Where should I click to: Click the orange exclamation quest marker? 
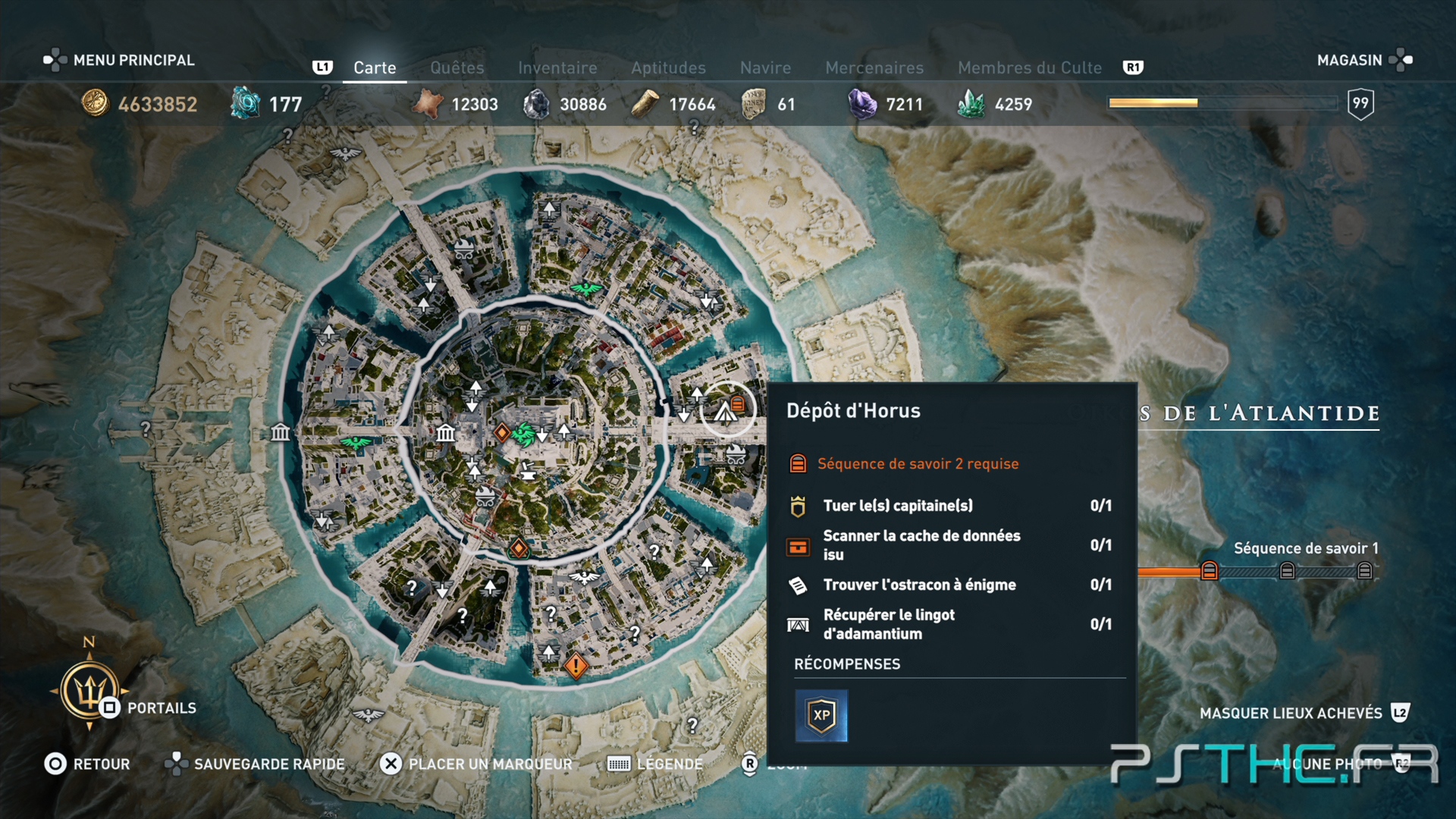tap(576, 667)
